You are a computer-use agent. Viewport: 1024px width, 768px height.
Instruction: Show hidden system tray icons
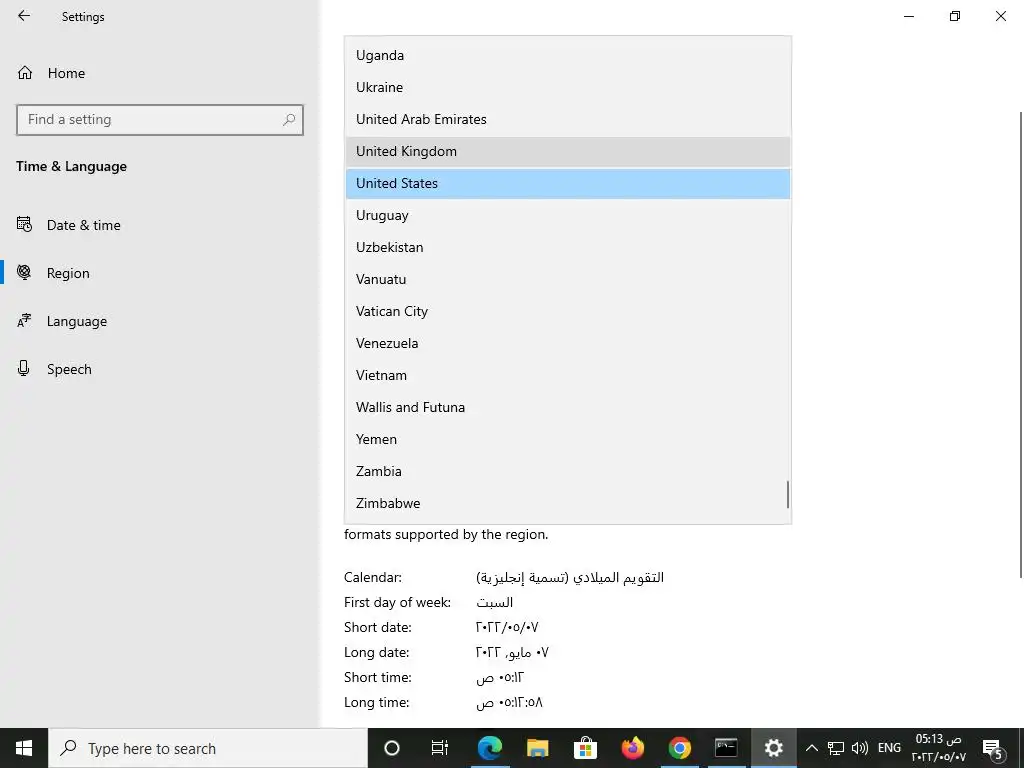pyautogui.click(x=812, y=748)
